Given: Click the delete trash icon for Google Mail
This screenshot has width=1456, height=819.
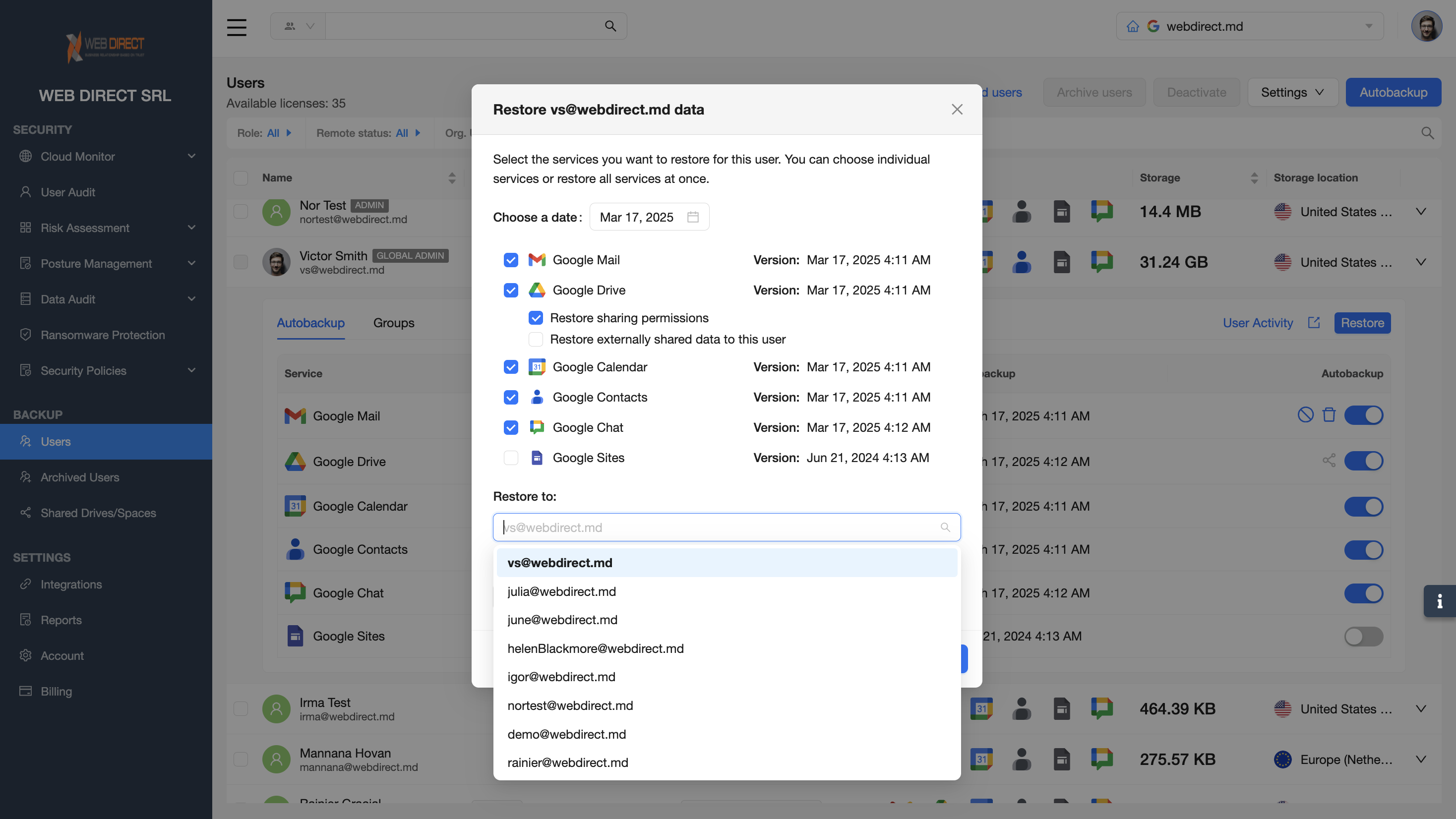Looking at the screenshot, I should click(x=1329, y=415).
